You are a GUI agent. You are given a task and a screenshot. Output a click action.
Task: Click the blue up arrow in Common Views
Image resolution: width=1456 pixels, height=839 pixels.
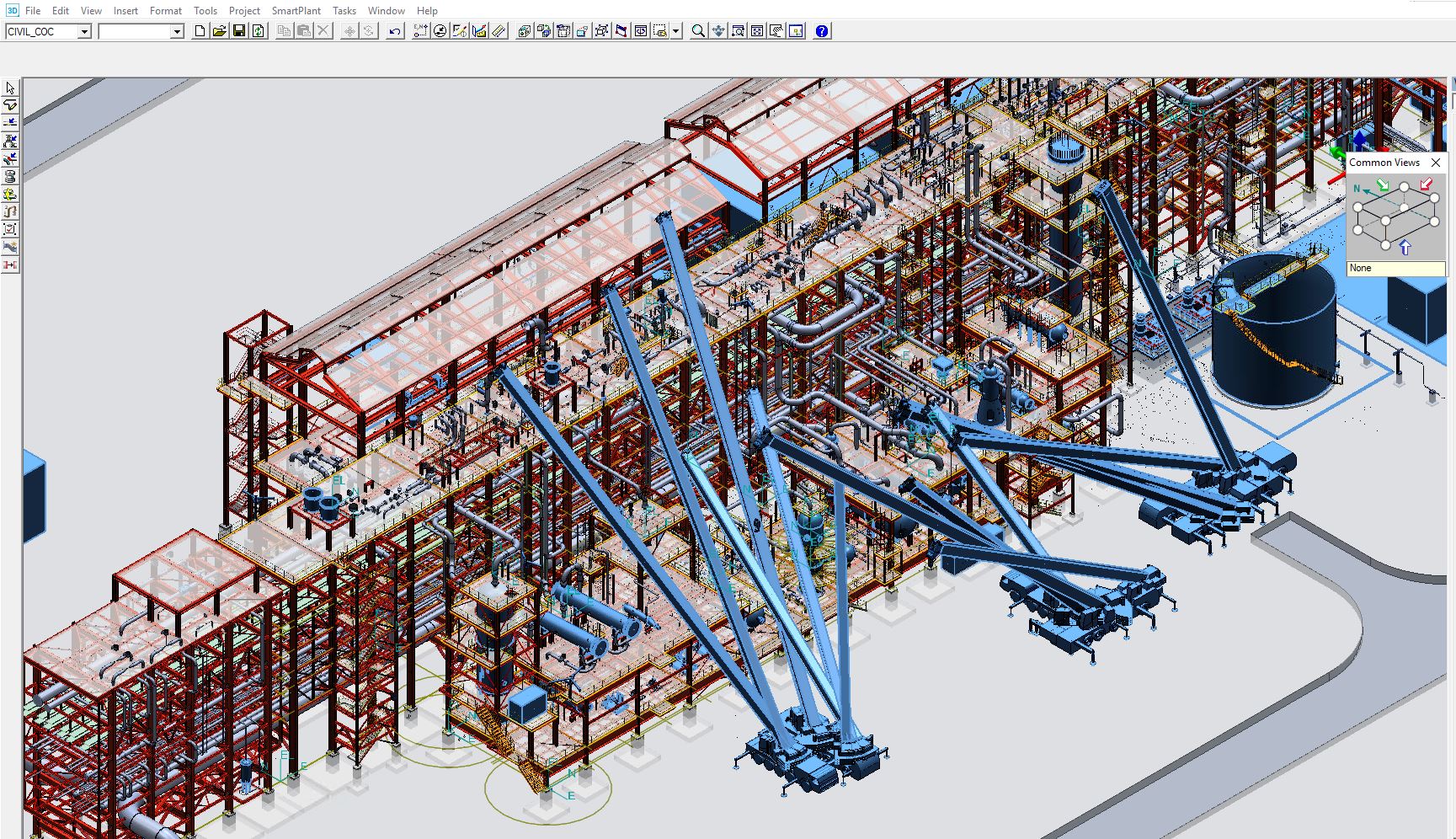point(1405,248)
